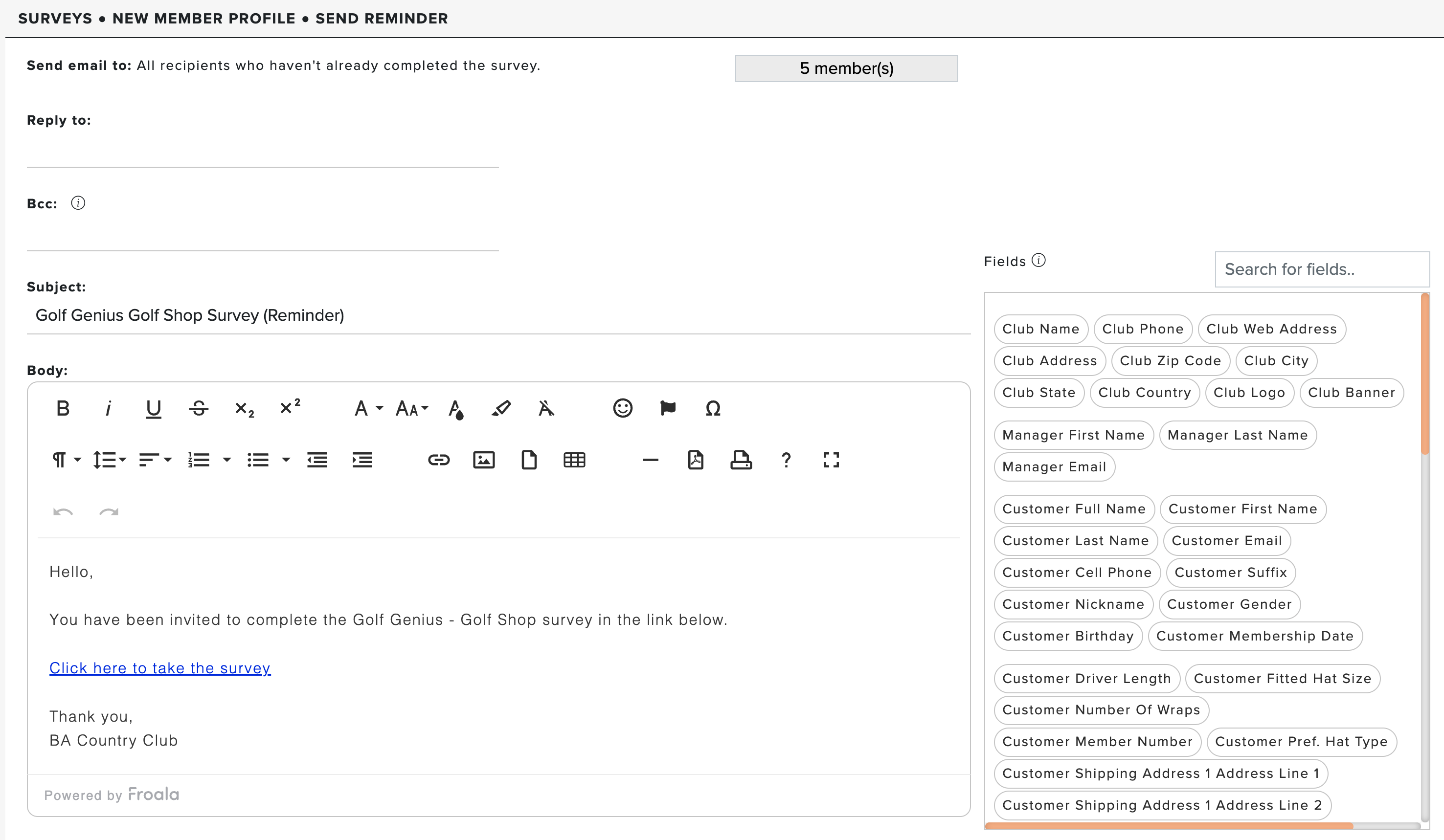Open the emoticons picker

tap(622, 408)
